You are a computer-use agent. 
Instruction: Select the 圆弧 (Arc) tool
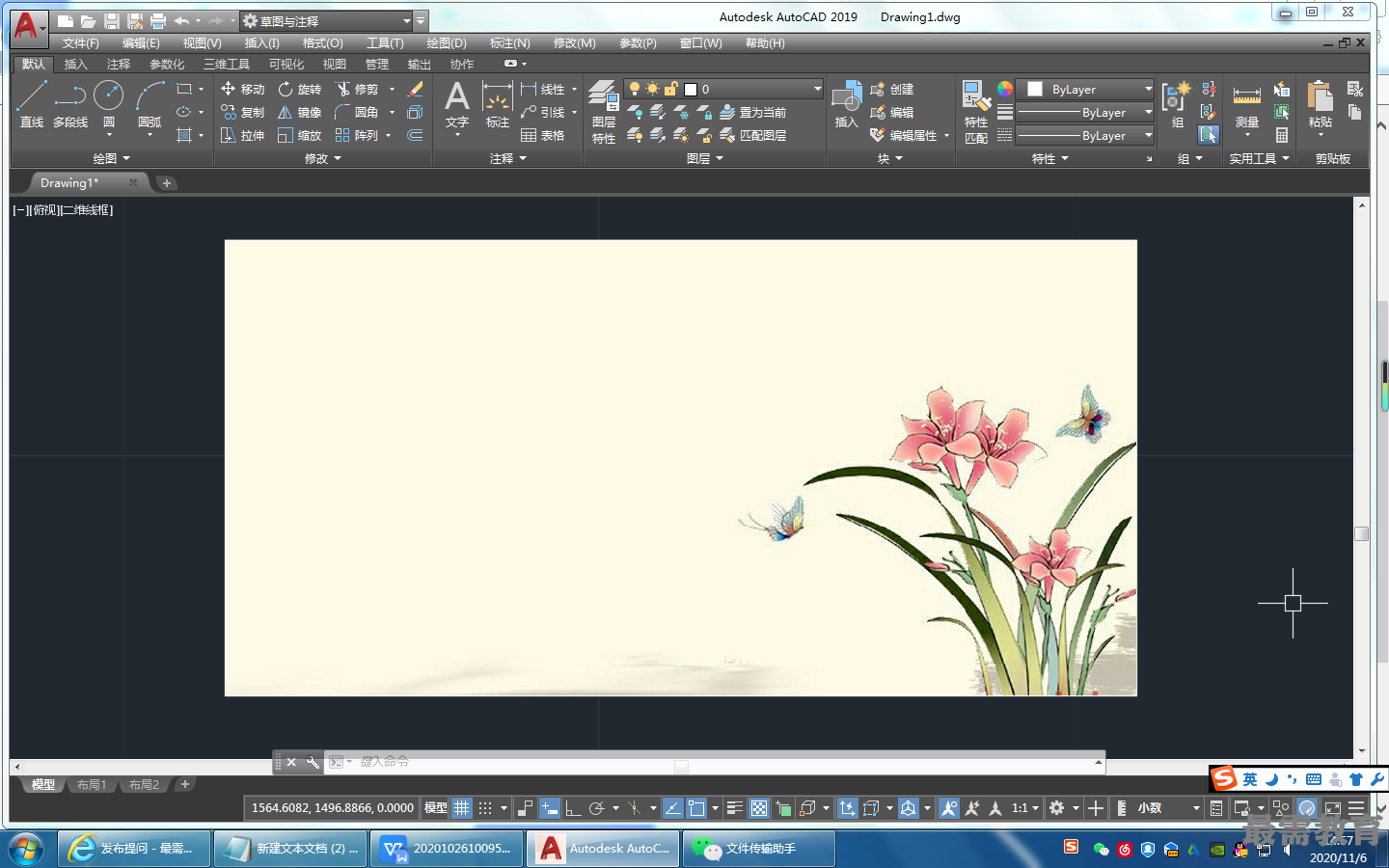(x=150, y=104)
